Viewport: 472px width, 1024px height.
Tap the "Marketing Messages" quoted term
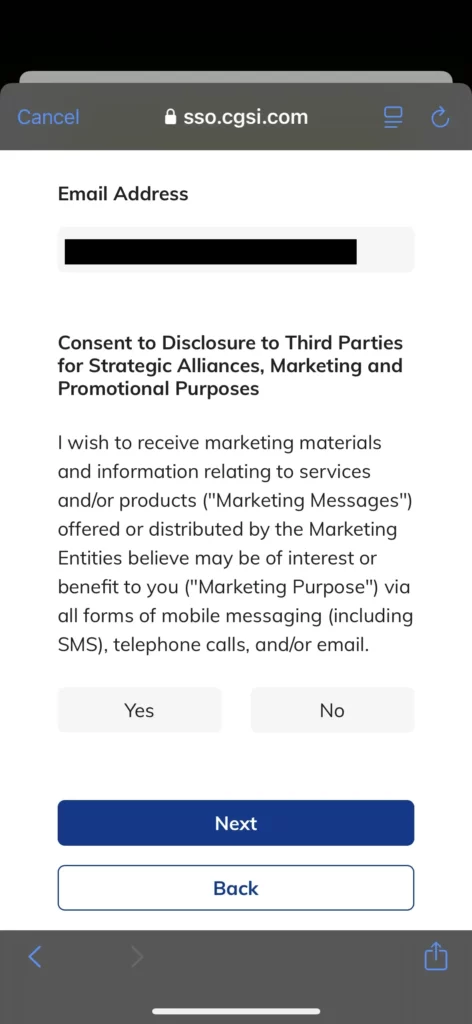(313, 500)
